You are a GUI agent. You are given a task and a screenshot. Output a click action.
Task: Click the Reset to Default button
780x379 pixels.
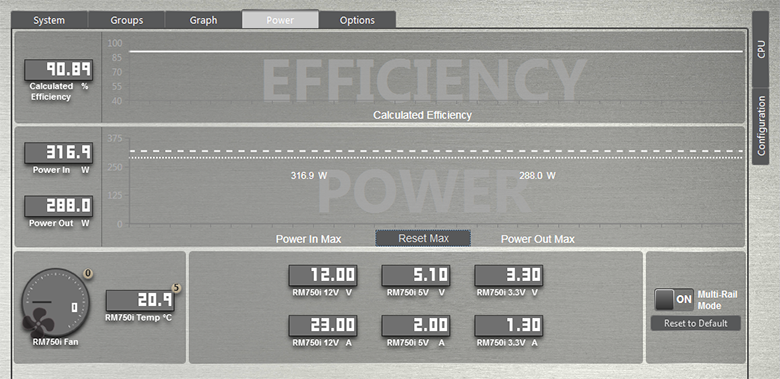pos(695,323)
